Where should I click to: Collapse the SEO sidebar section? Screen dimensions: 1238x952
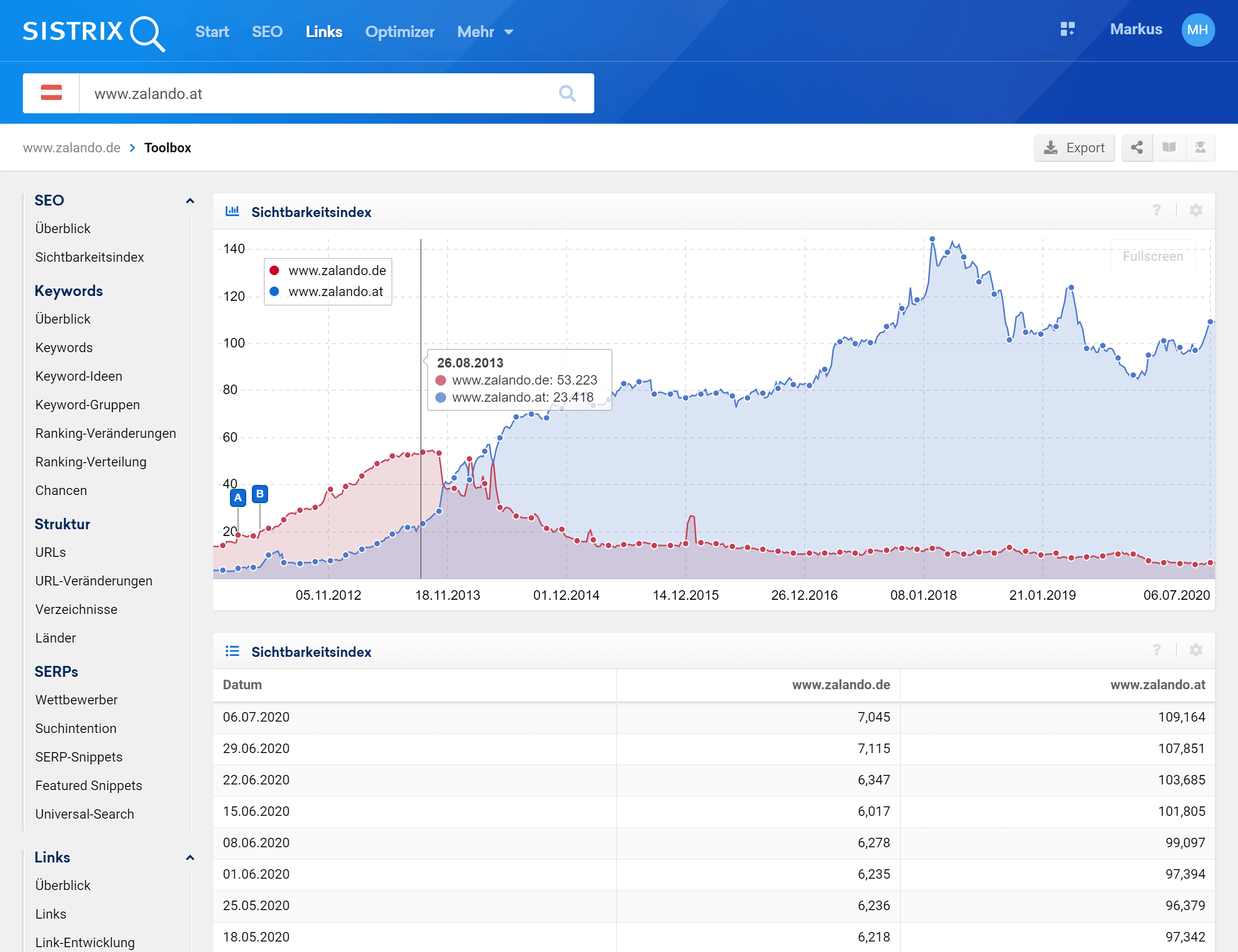[190, 200]
